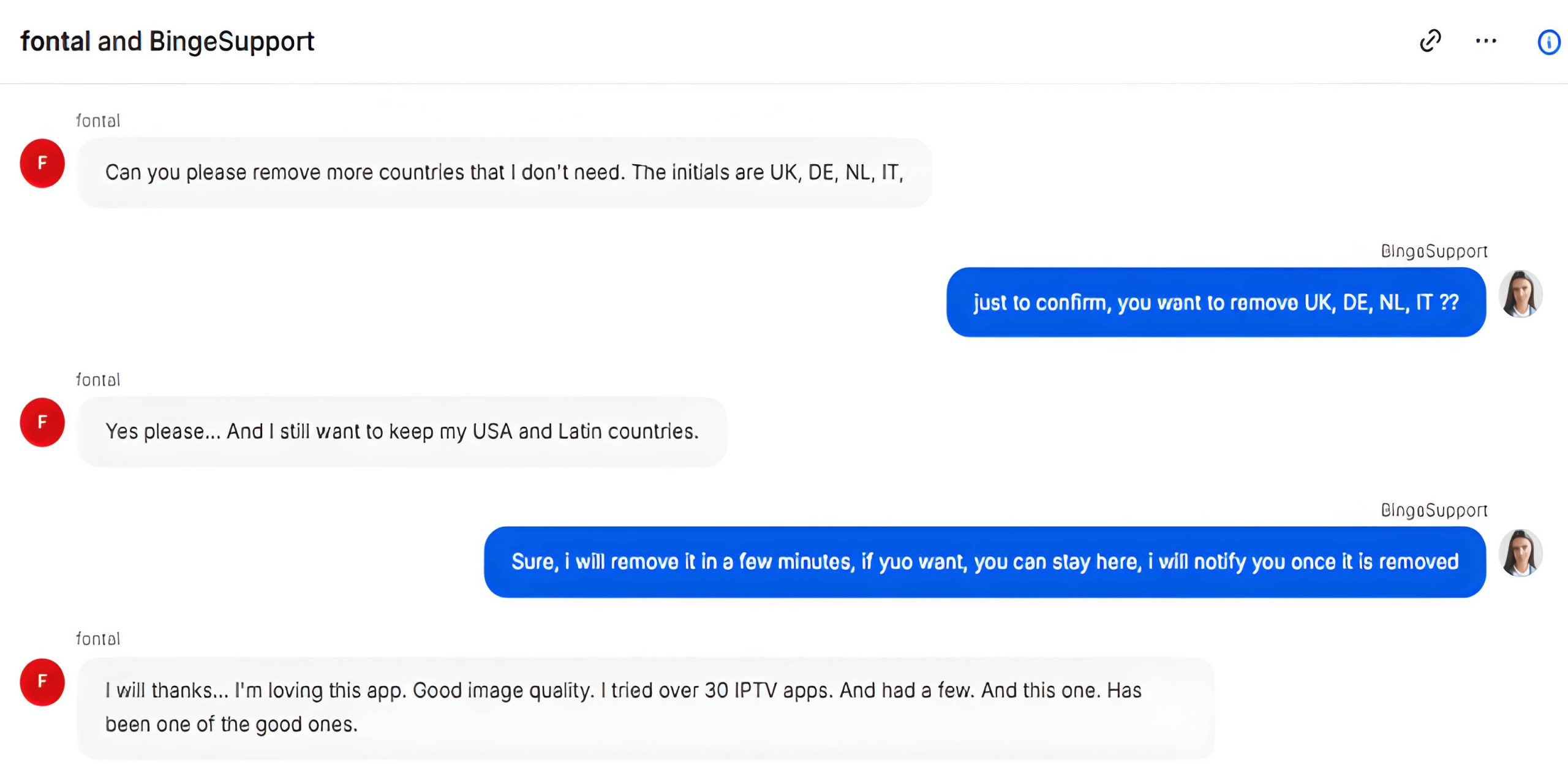Viewport: 1568px width, 784px height.
Task: Click the copy link icon in header
Action: [x=1430, y=41]
